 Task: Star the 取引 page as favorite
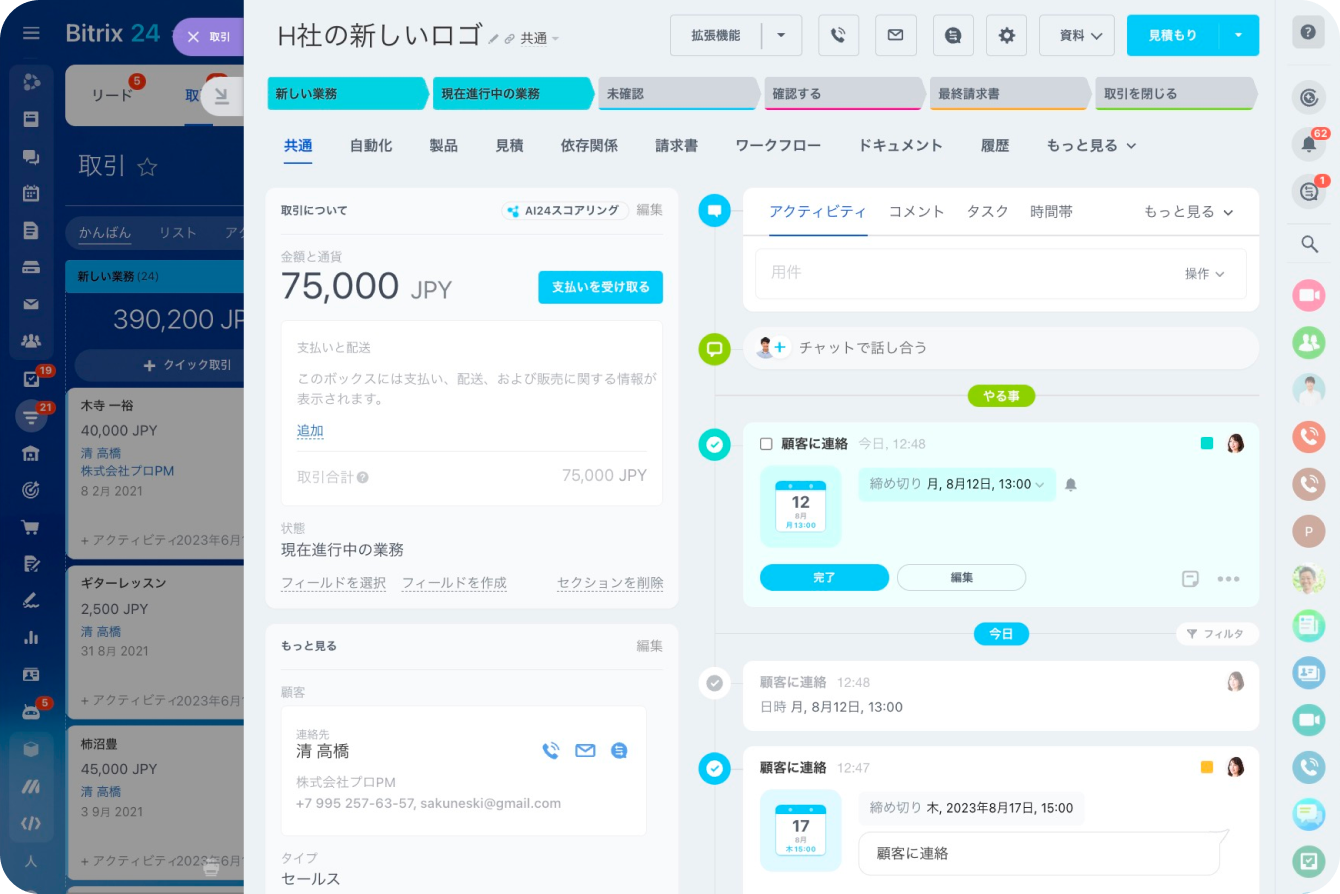coord(147,167)
